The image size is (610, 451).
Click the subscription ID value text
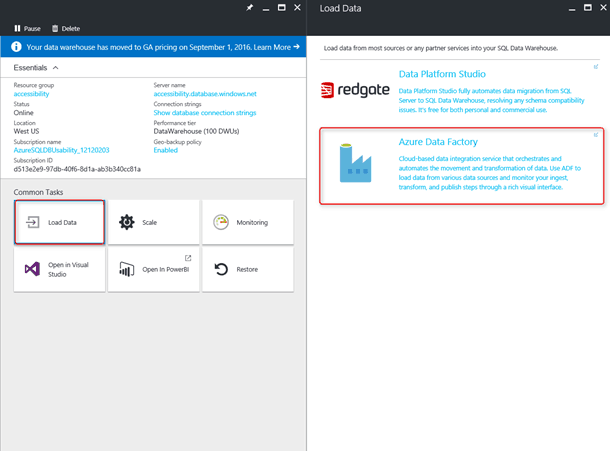point(77,169)
